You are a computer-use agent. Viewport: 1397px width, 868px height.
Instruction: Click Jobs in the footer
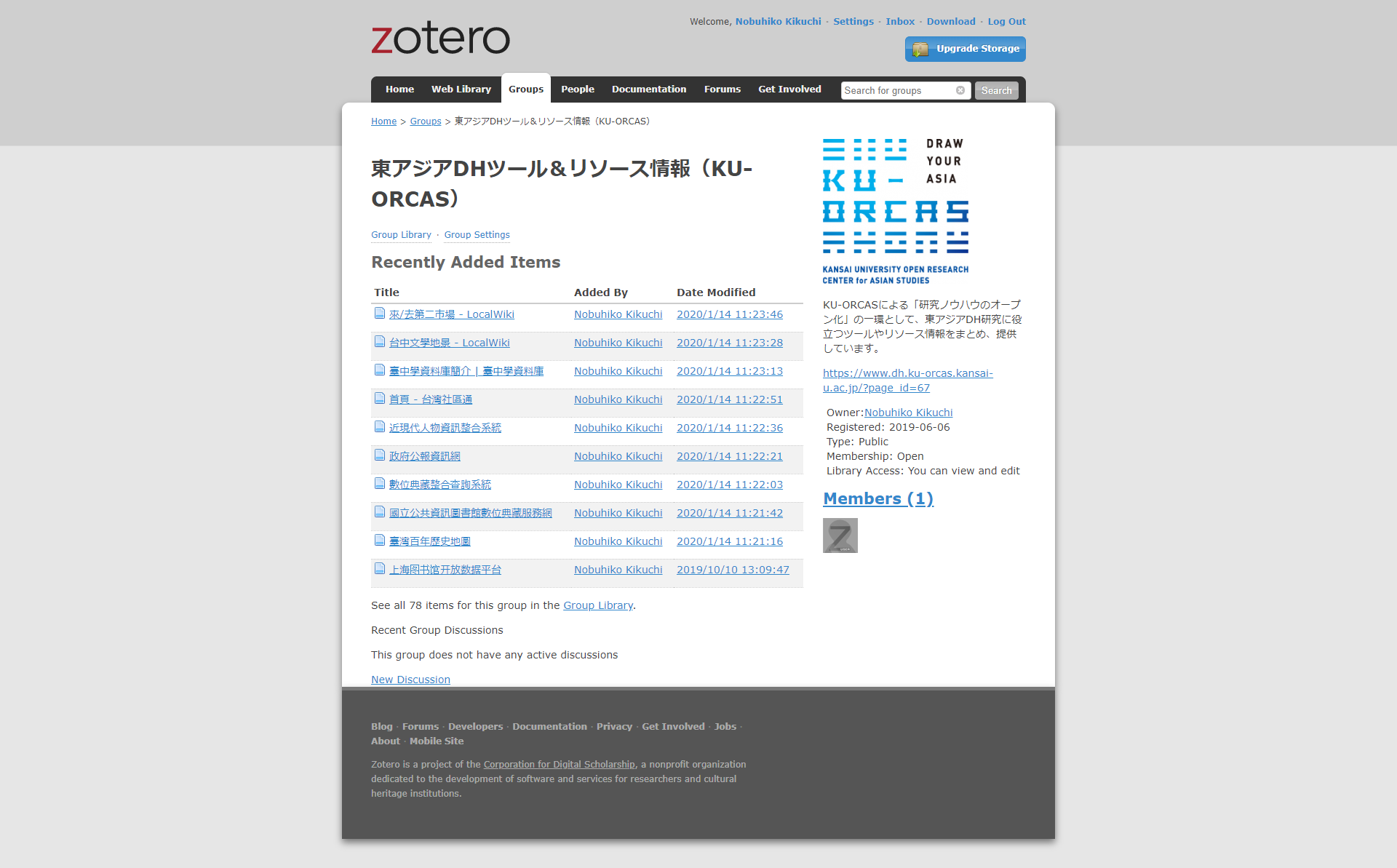[x=725, y=726]
